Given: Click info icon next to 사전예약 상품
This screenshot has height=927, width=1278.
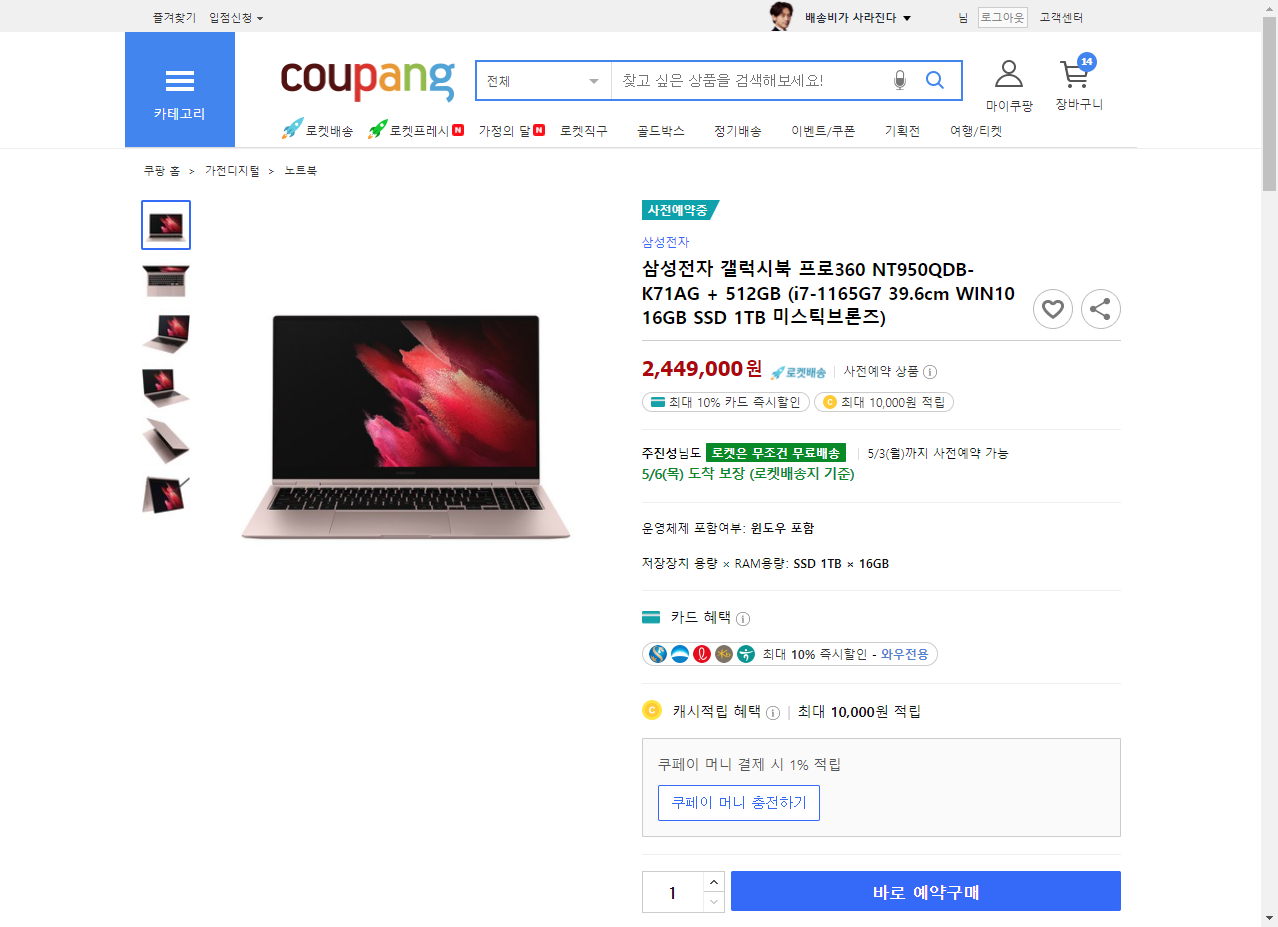Looking at the screenshot, I should [x=930, y=372].
